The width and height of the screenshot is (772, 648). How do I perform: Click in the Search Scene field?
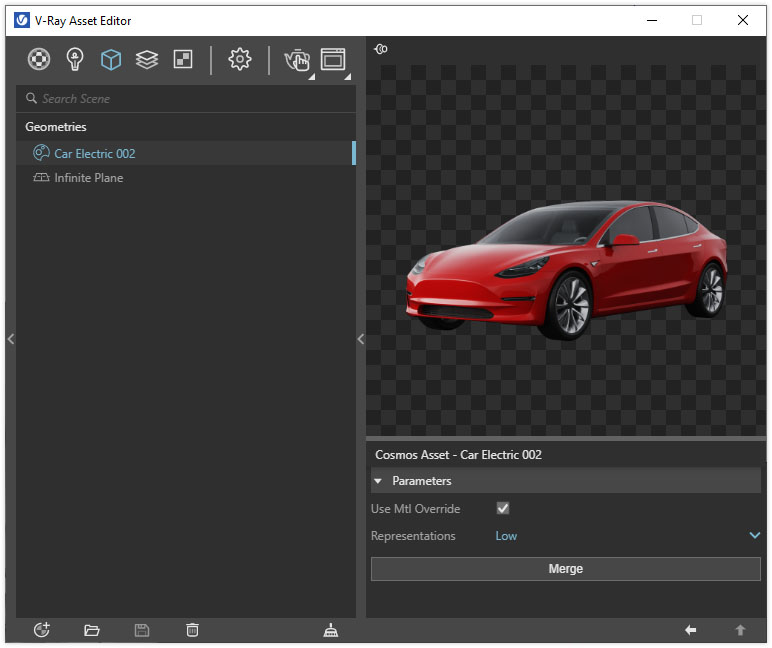186,98
